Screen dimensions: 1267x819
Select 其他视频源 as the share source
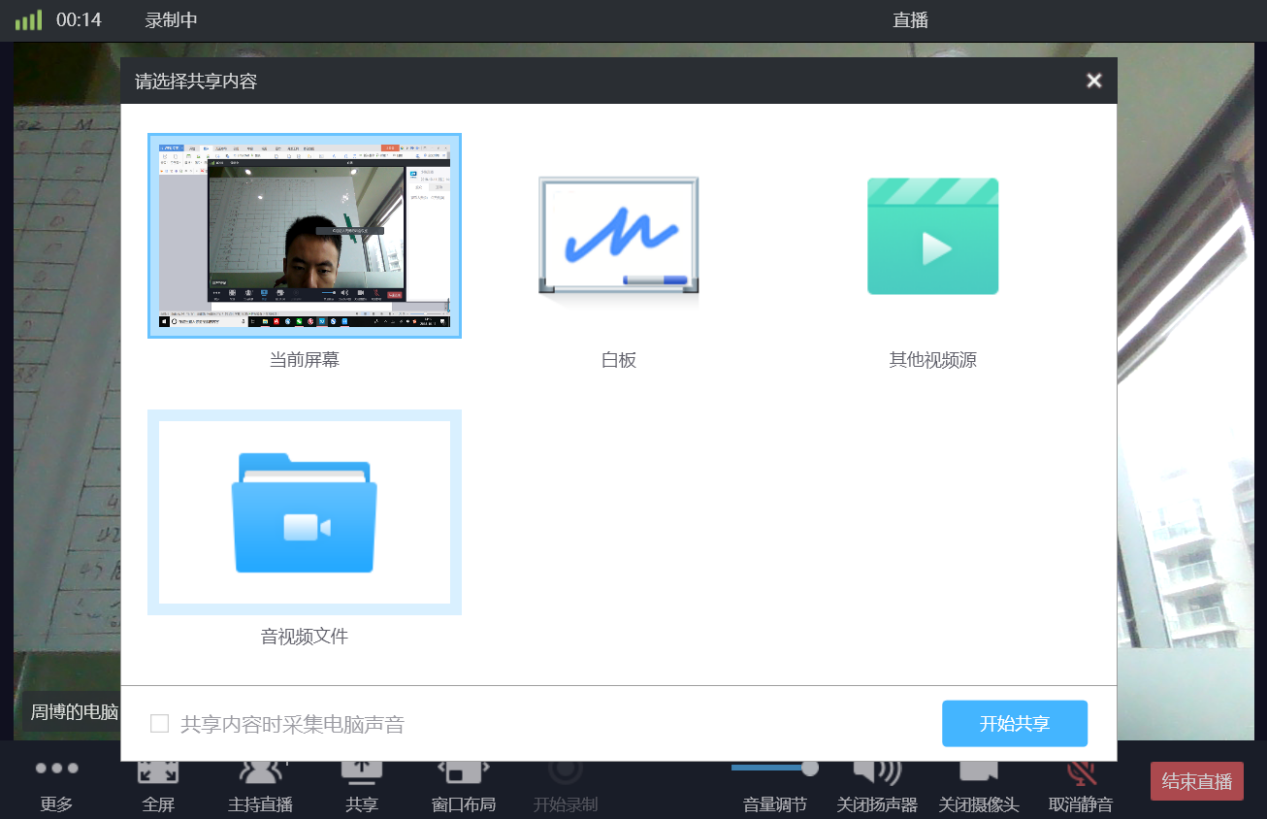click(x=932, y=237)
